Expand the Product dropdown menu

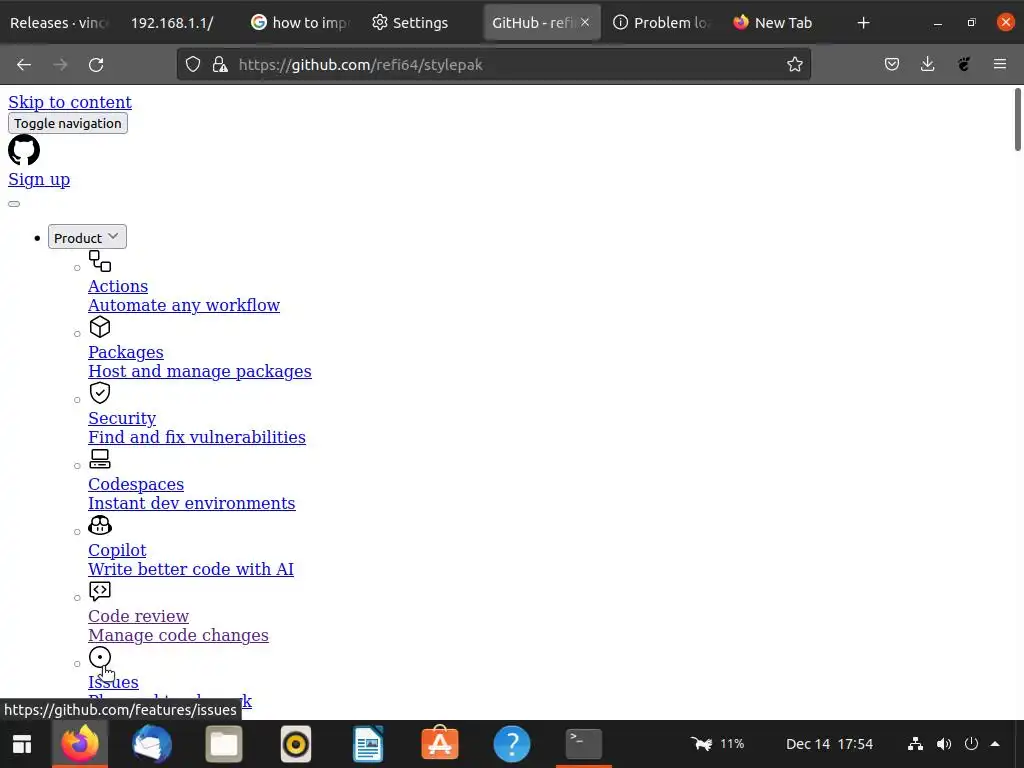pyautogui.click(x=88, y=237)
